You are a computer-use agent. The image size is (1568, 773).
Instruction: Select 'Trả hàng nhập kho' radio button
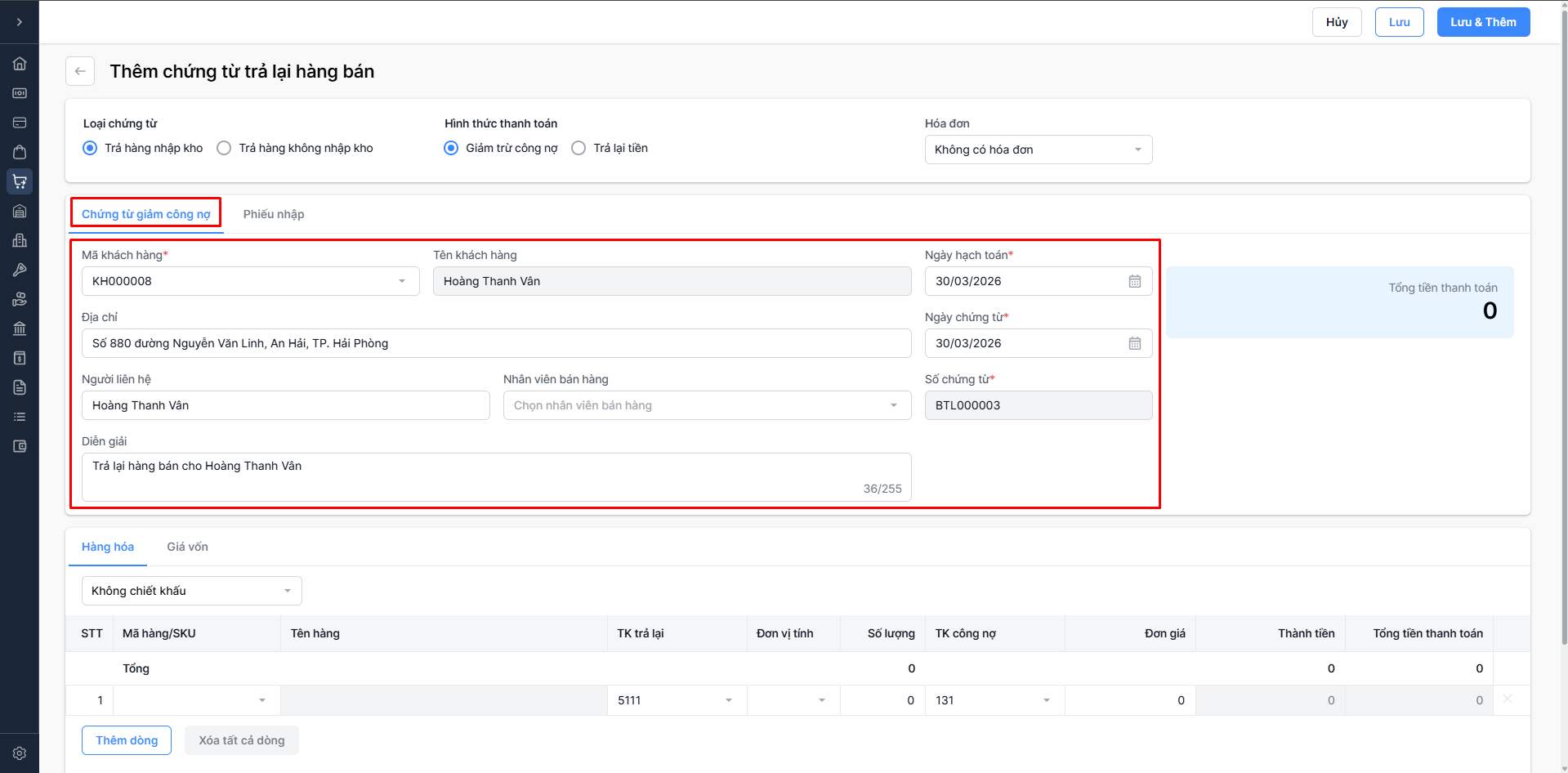click(90, 148)
